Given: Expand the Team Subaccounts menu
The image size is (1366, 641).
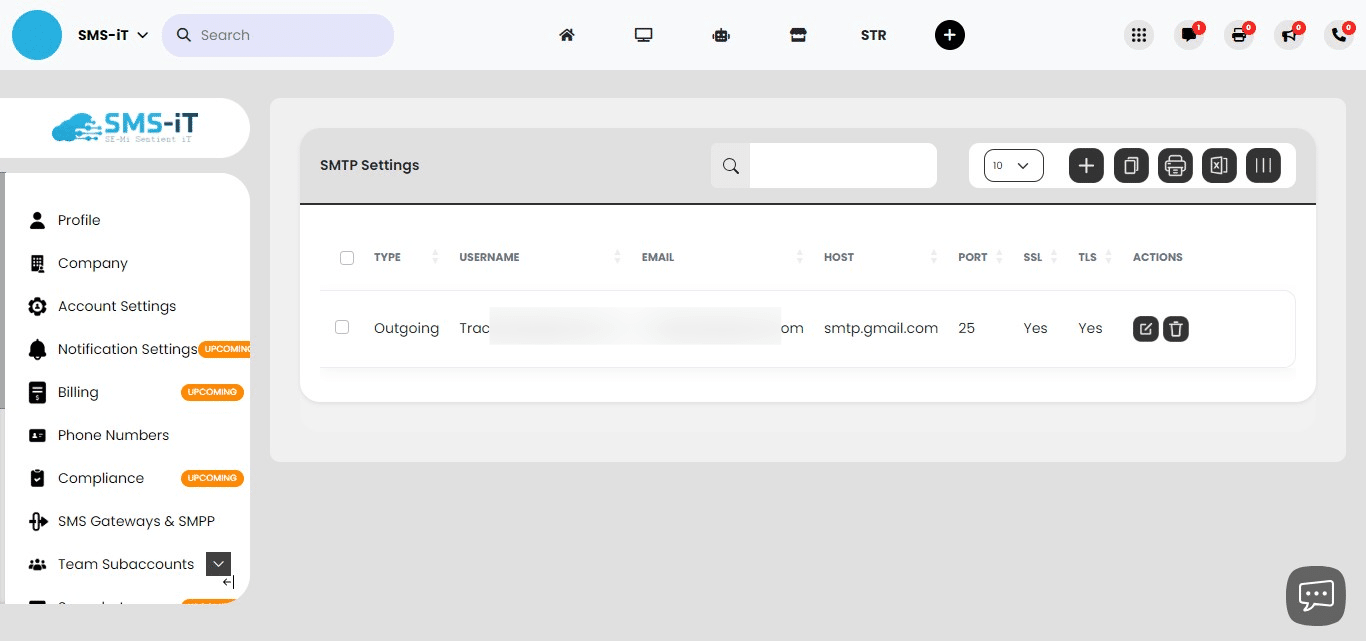Looking at the screenshot, I should (218, 563).
